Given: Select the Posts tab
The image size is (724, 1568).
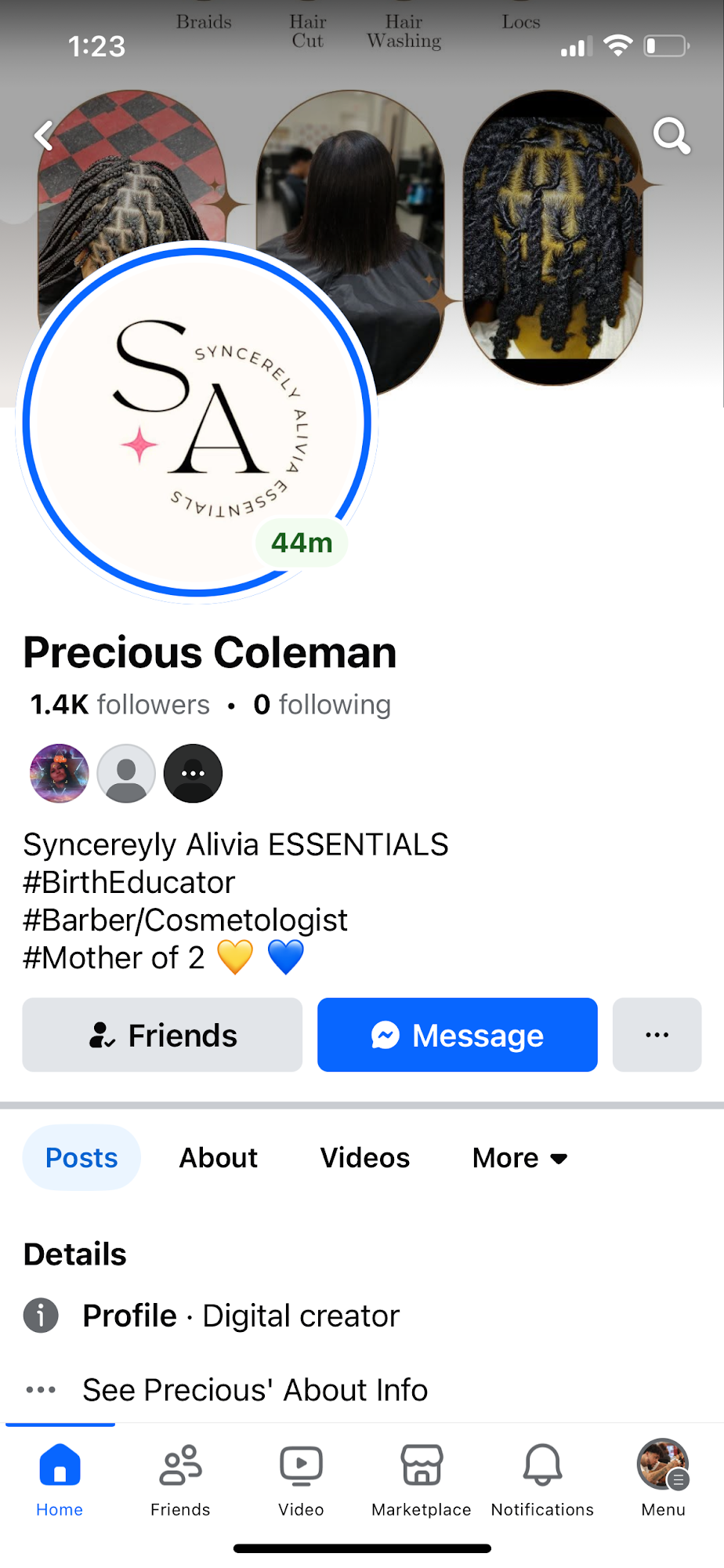Looking at the screenshot, I should 81,1158.
